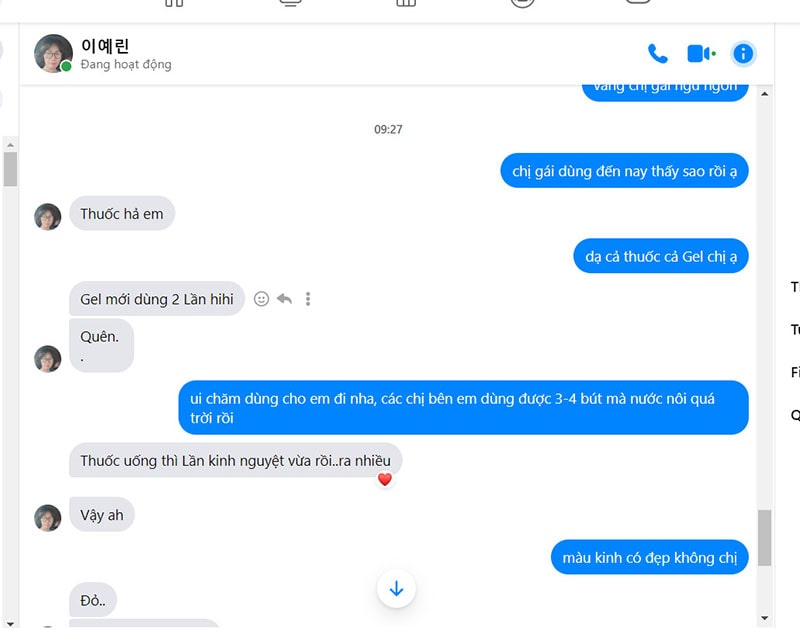This screenshot has width=800, height=628.
Task: Jump to latest messages with down arrow button
Action: (x=396, y=589)
